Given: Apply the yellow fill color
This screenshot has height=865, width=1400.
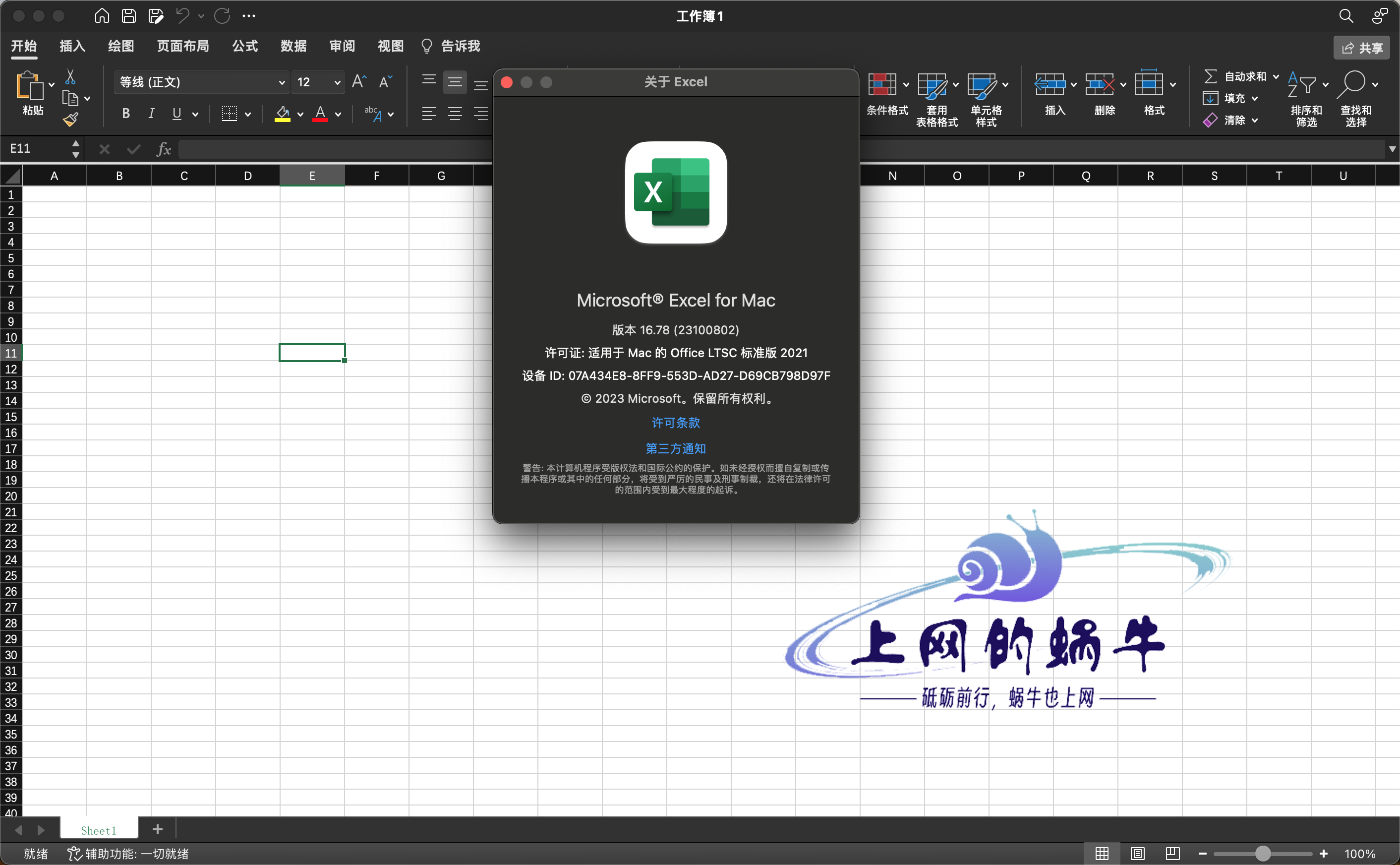Looking at the screenshot, I should [x=283, y=114].
